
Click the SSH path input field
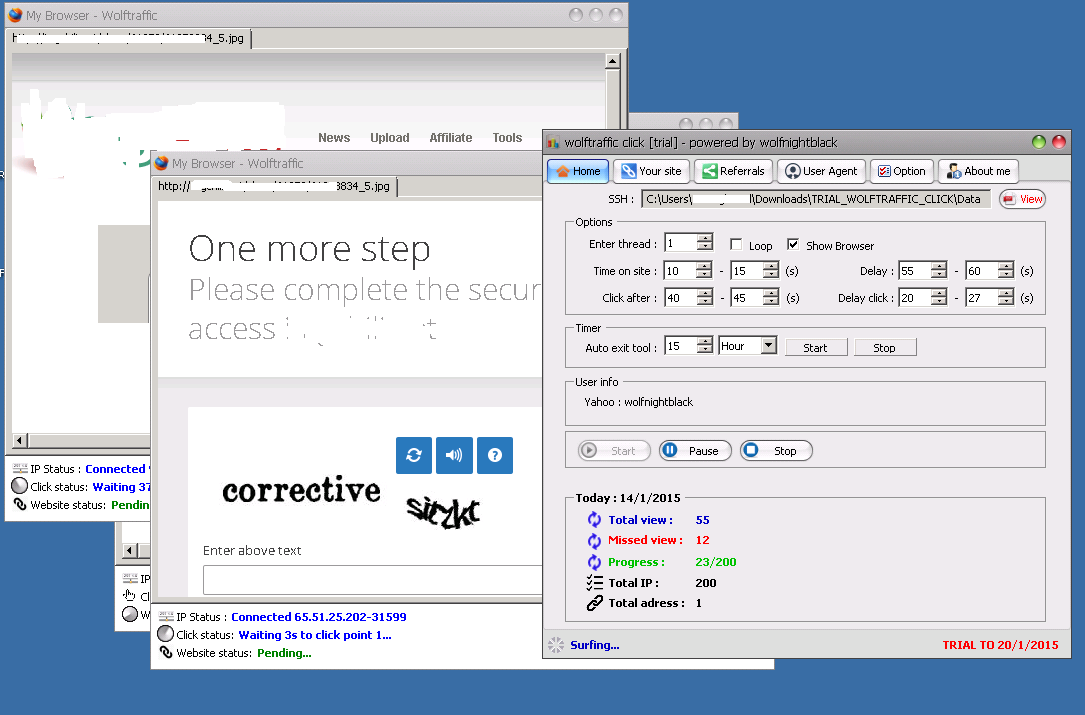pyautogui.click(x=816, y=199)
